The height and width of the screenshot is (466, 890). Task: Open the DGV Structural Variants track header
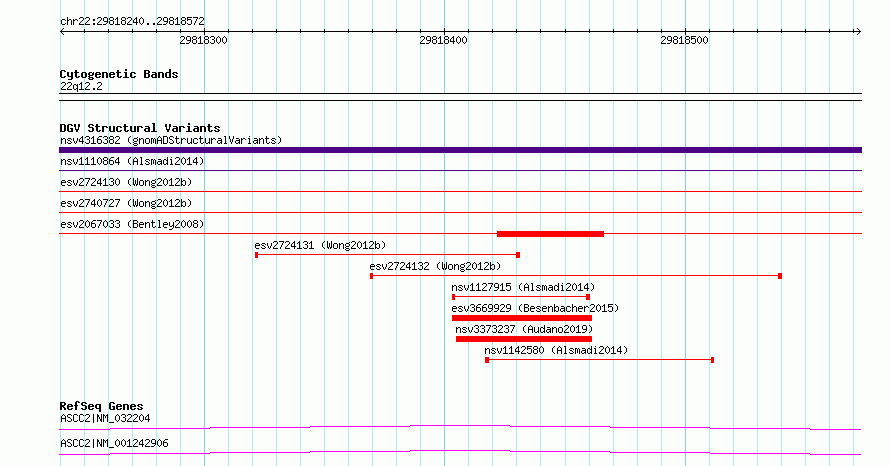tap(140, 128)
